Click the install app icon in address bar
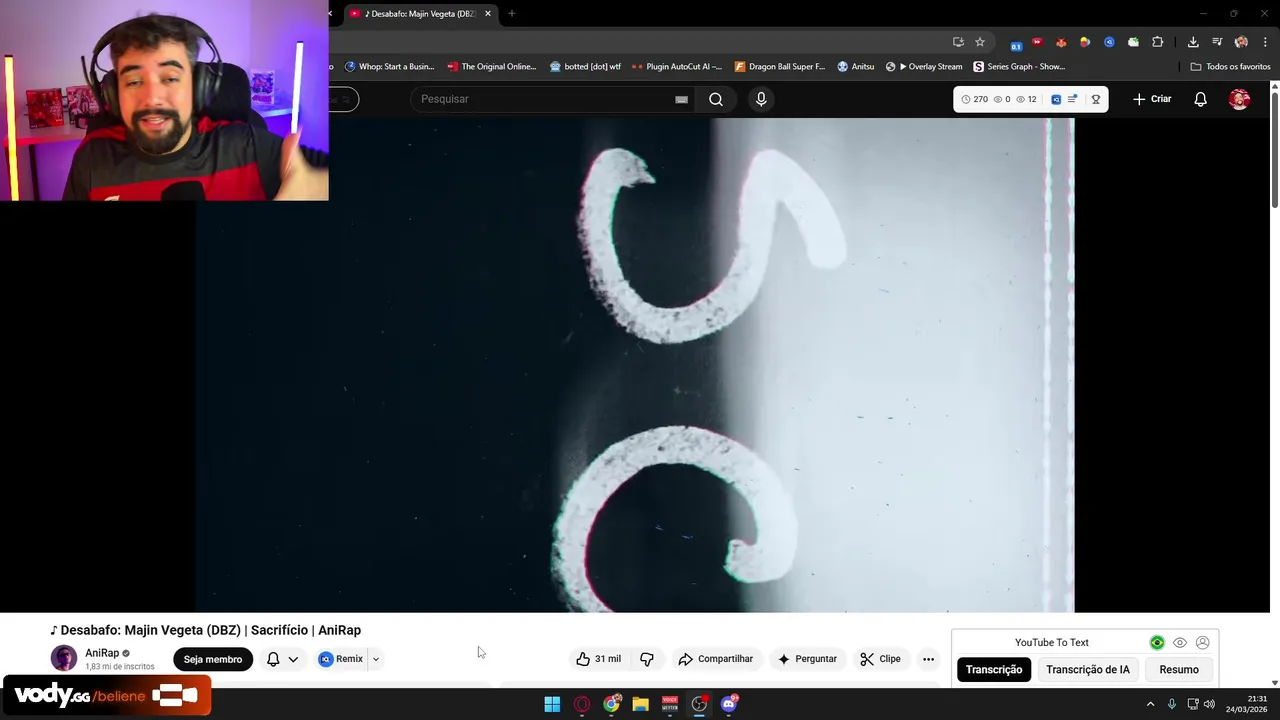The image size is (1280, 720). pos(958,42)
